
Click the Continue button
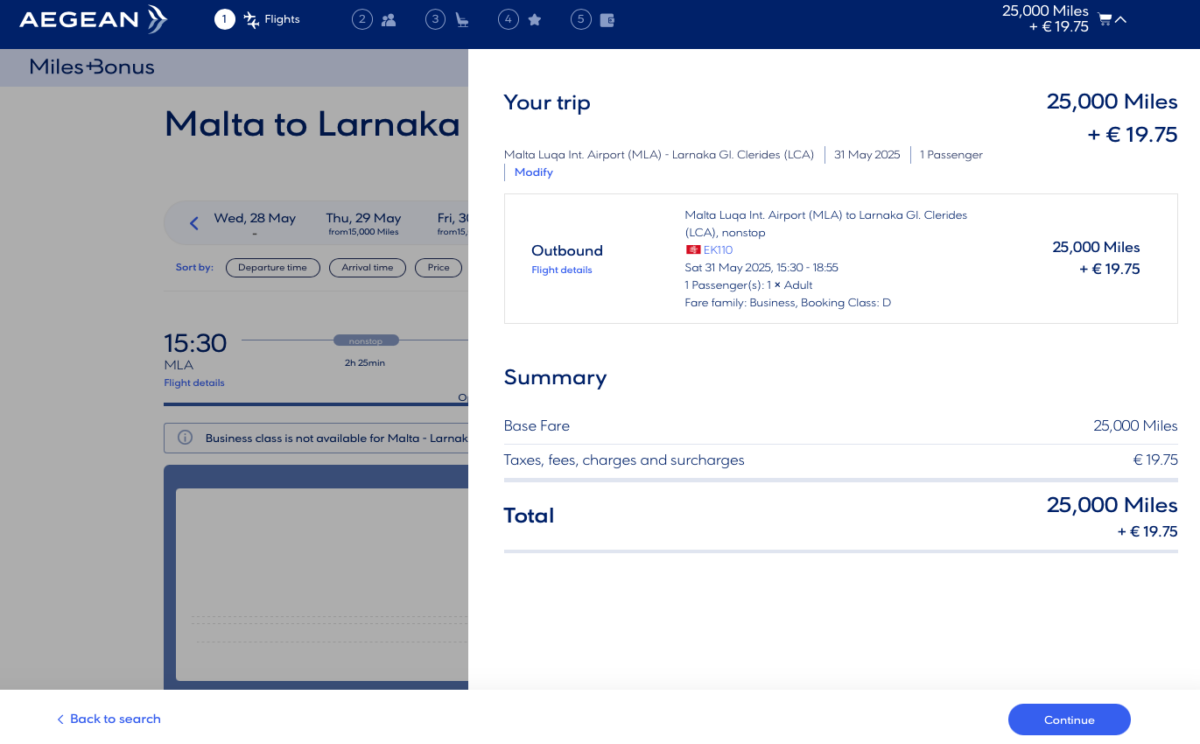1069,720
